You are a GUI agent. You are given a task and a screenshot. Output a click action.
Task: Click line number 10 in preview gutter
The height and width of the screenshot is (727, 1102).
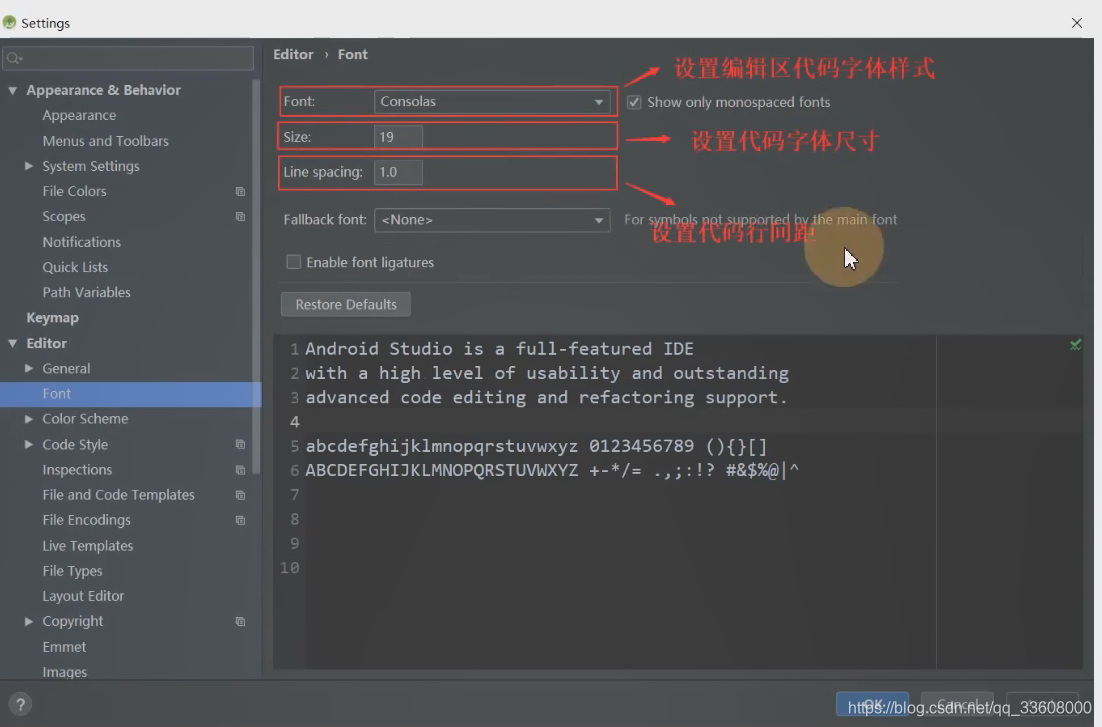[x=290, y=568]
